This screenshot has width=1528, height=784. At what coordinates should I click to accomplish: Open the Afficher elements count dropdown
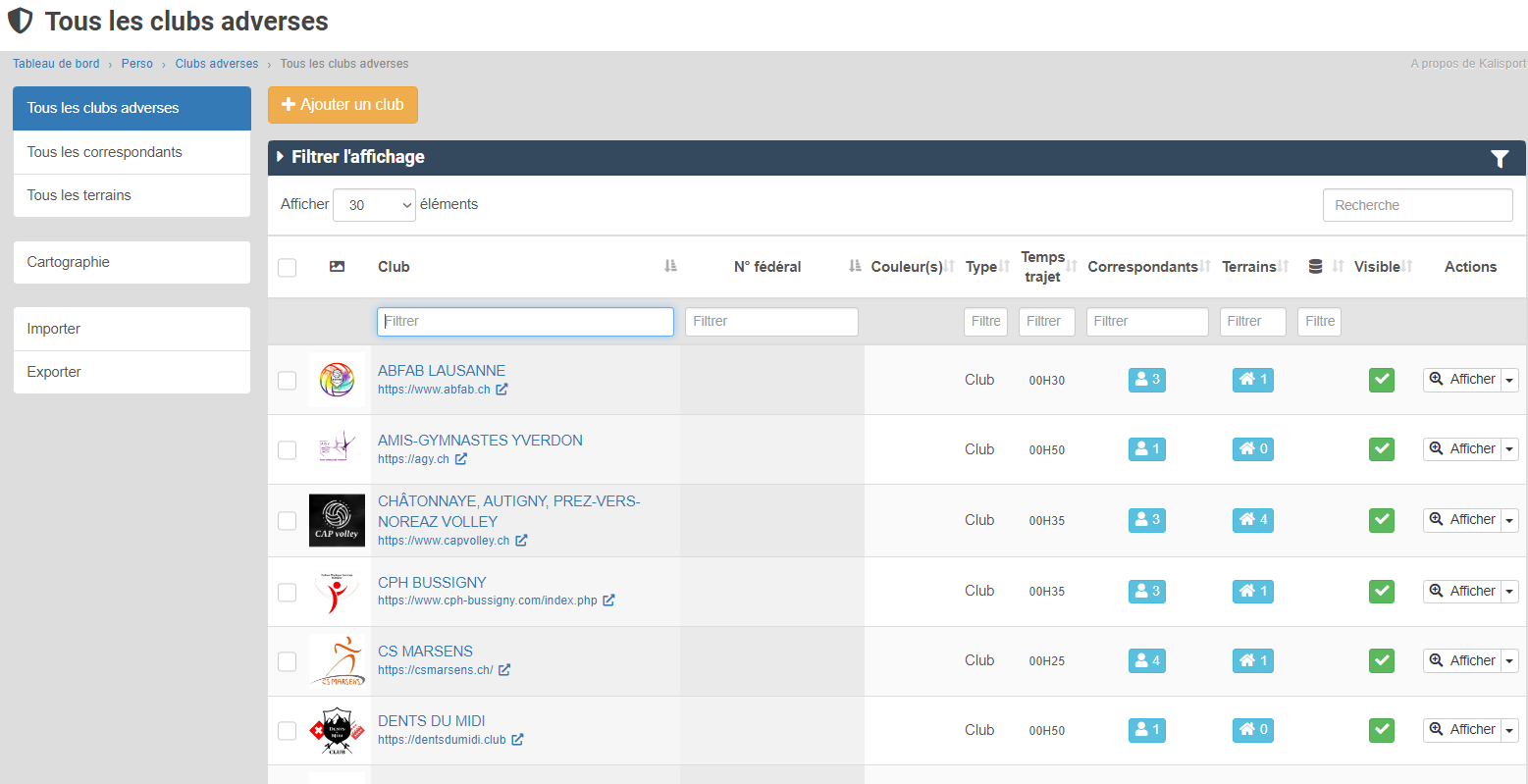pos(374,205)
